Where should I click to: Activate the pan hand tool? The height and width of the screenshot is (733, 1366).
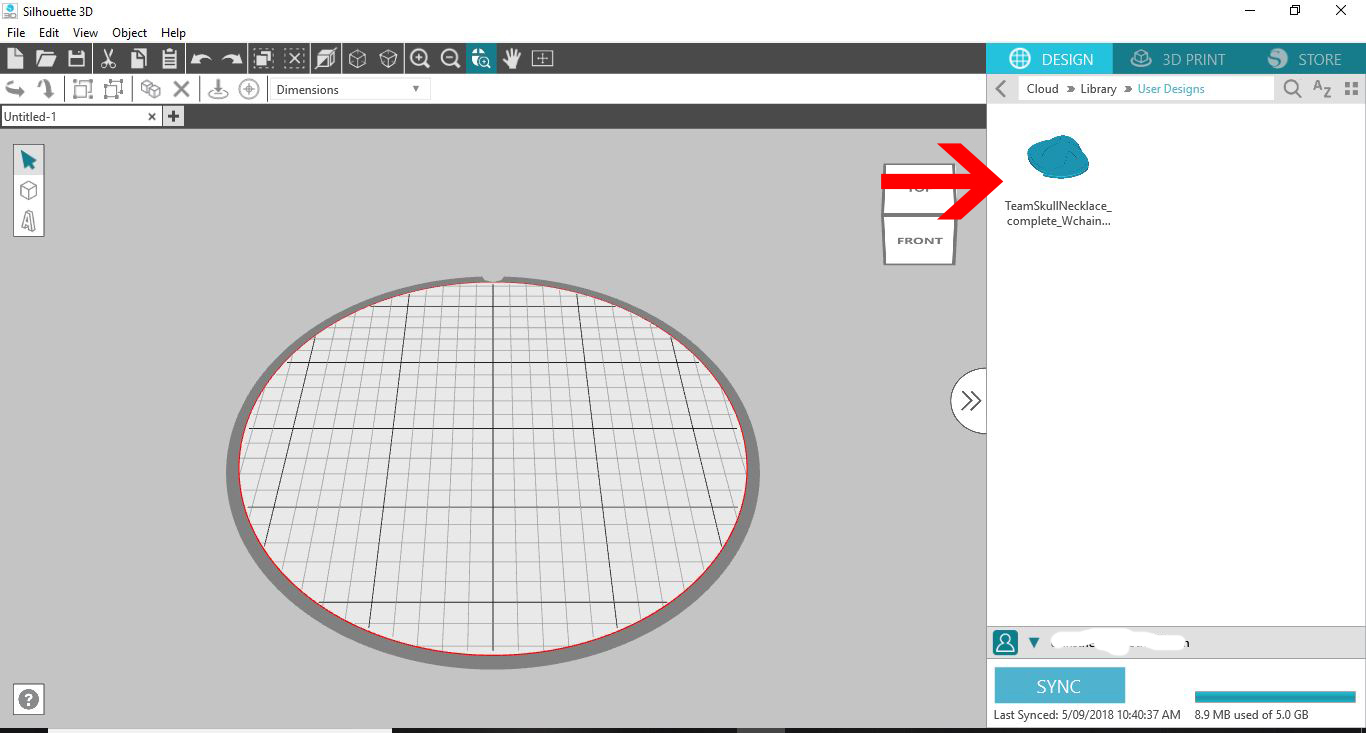click(512, 59)
